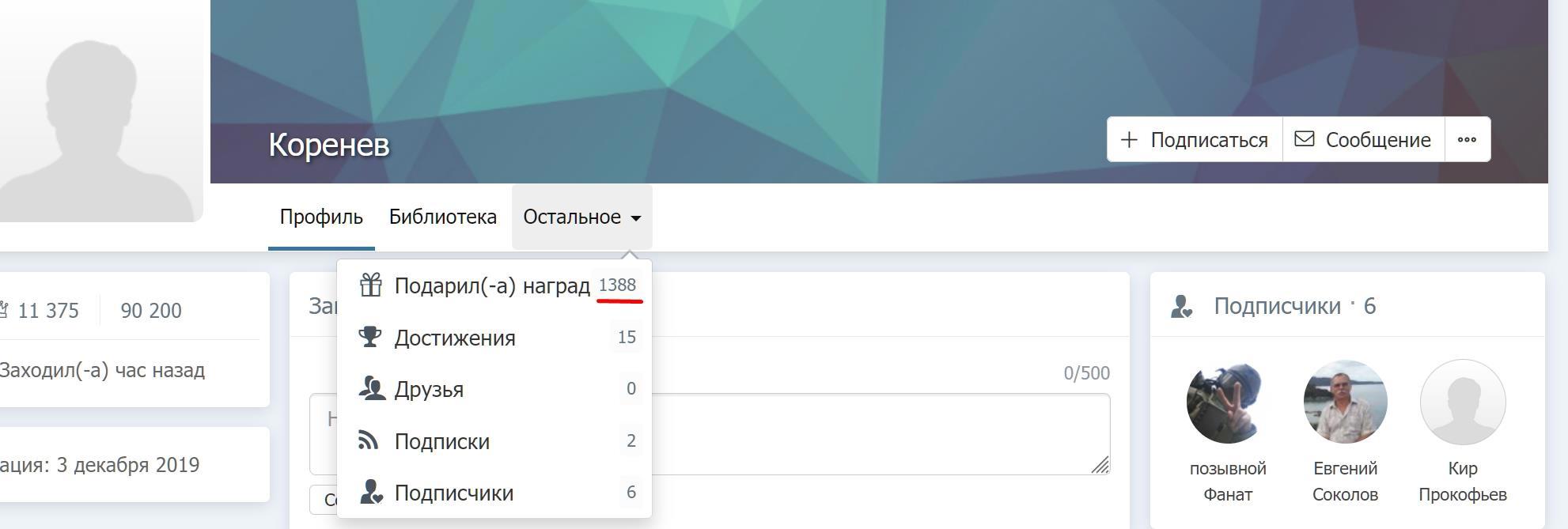Click the 0/500 character counter

pyautogui.click(x=1086, y=372)
